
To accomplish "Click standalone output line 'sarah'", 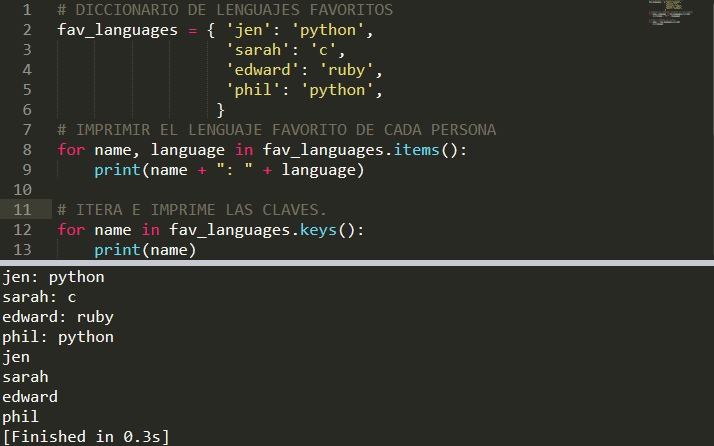I will (x=25, y=377).
